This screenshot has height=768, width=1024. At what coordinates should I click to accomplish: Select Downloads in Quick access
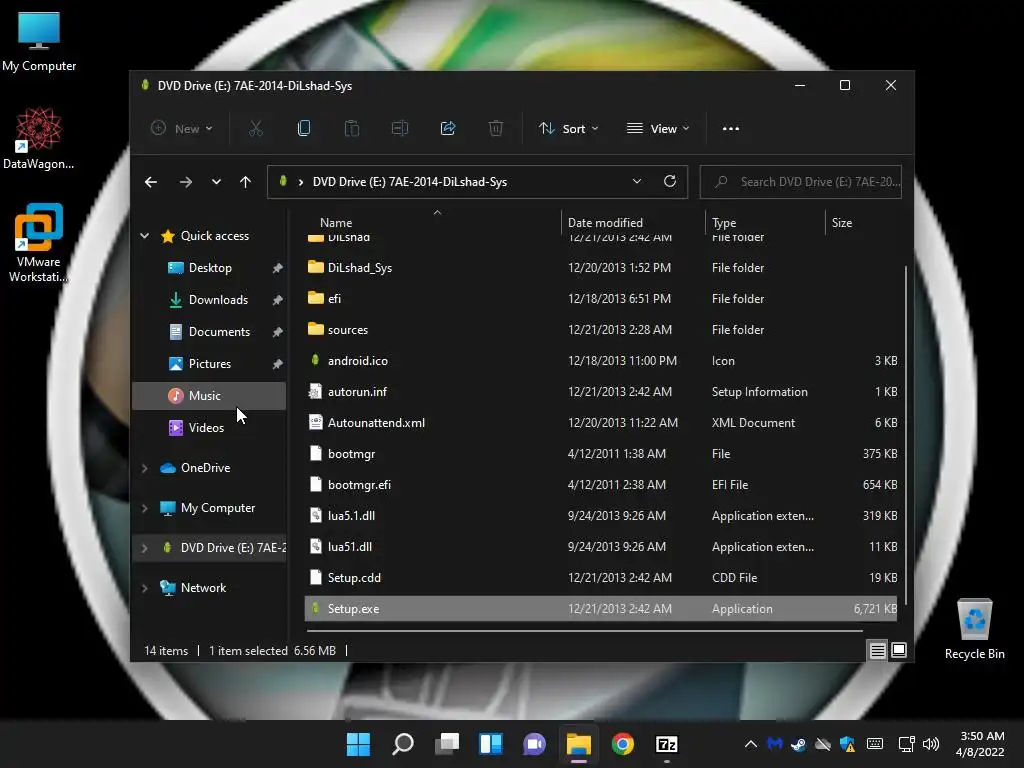point(209,300)
